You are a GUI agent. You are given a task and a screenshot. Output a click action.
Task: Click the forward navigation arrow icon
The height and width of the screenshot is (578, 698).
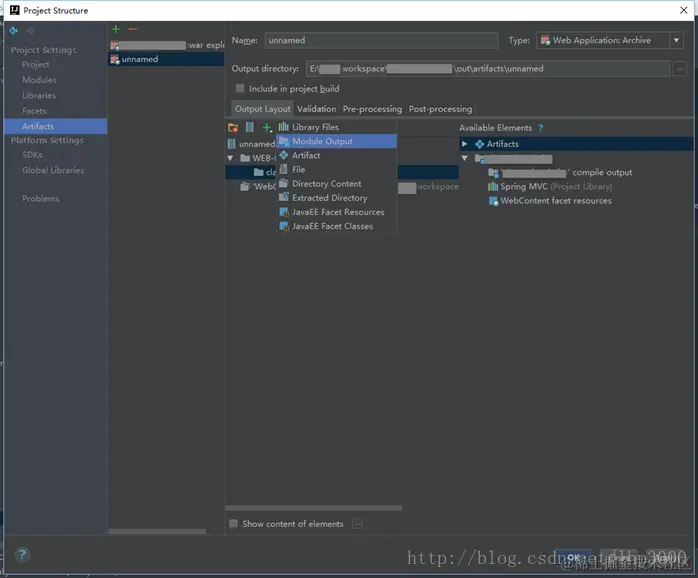click(x=30, y=31)
